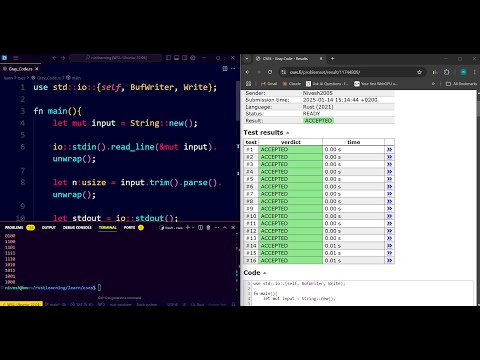Click the sender name Nivesh2005
This screenshot has height=360, width=480.
pos(317,93)
